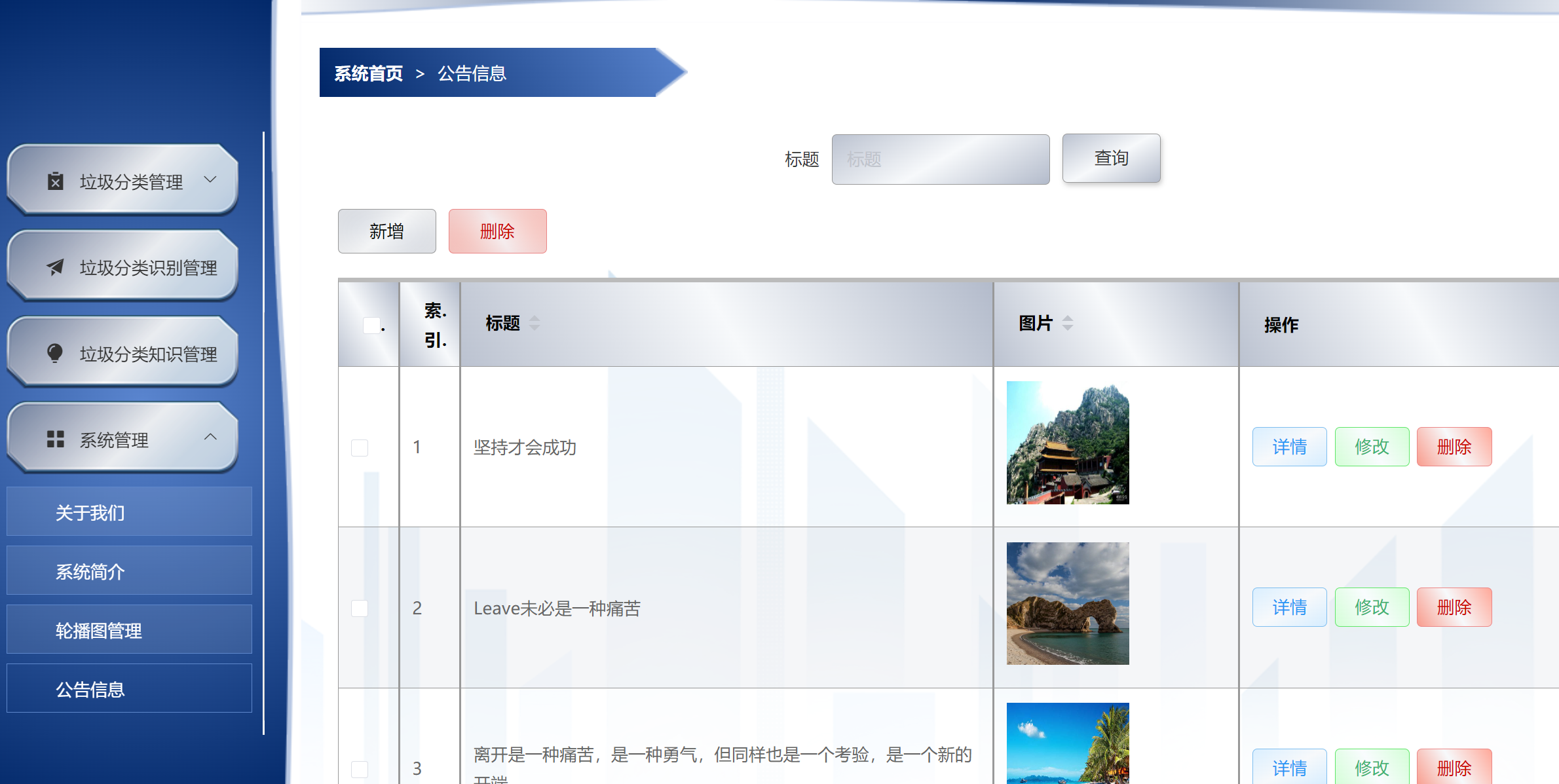This screenshot has width=1559, height=784.
Task: Click 删除 for row Leave未必是一种痛苦
Action: pos(1454,607)
